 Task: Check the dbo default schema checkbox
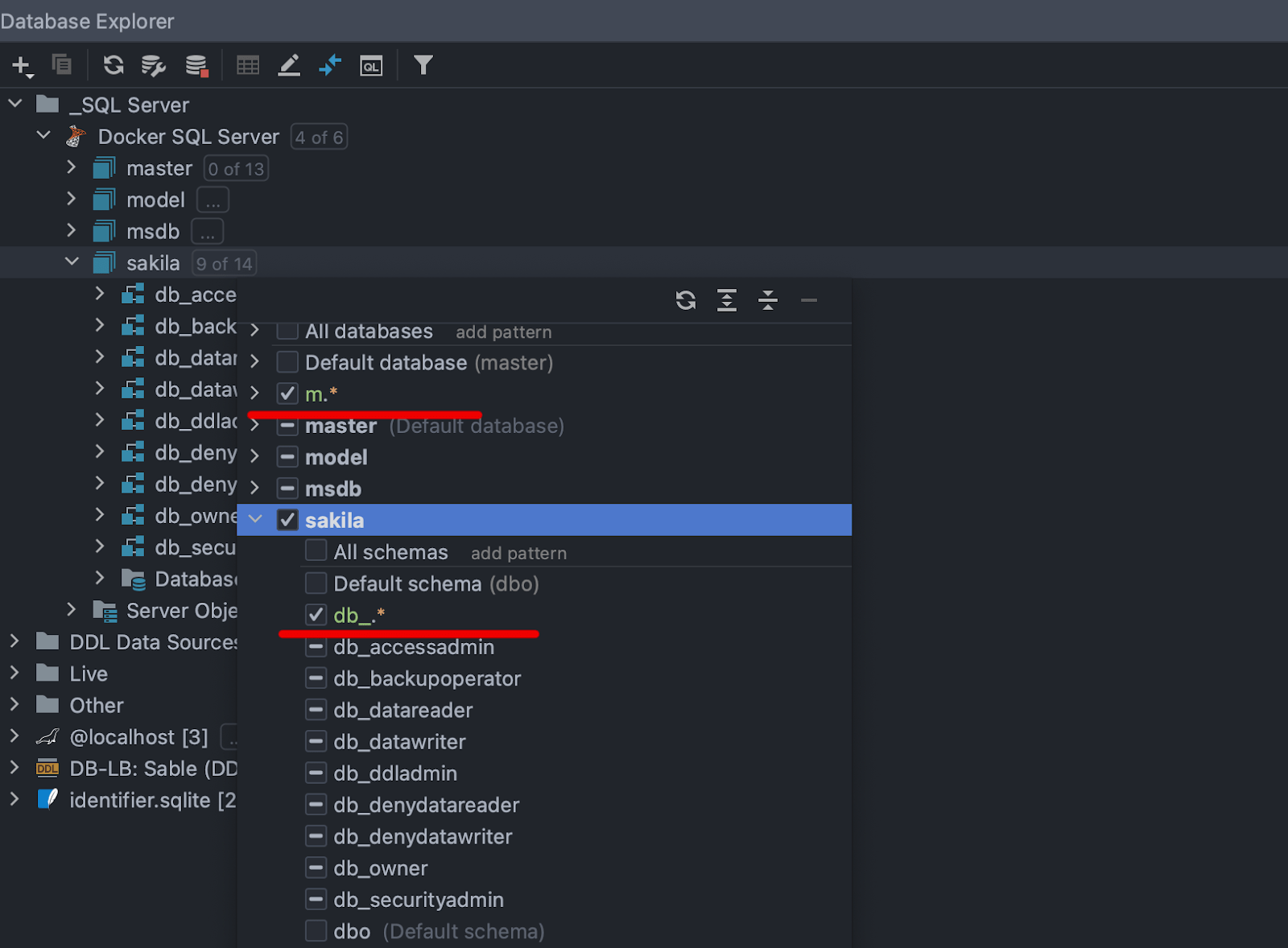tap(316, 931)
